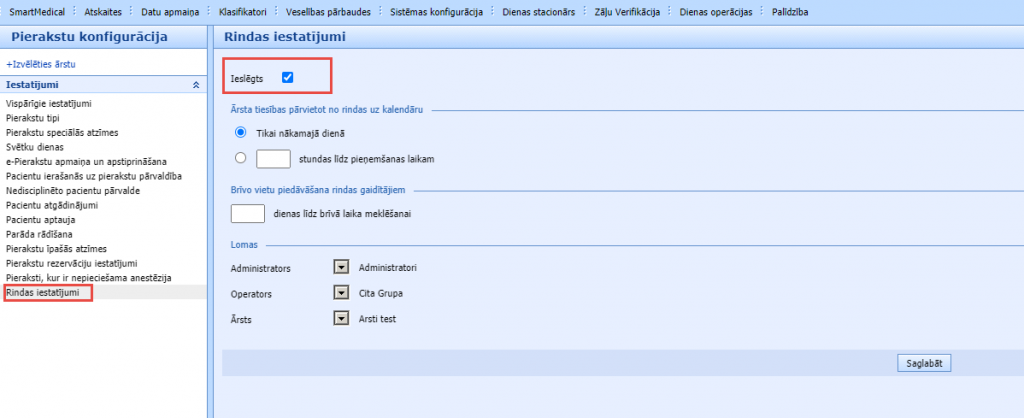Collapse the Iestatījumi section chevron

pos(196,85)
